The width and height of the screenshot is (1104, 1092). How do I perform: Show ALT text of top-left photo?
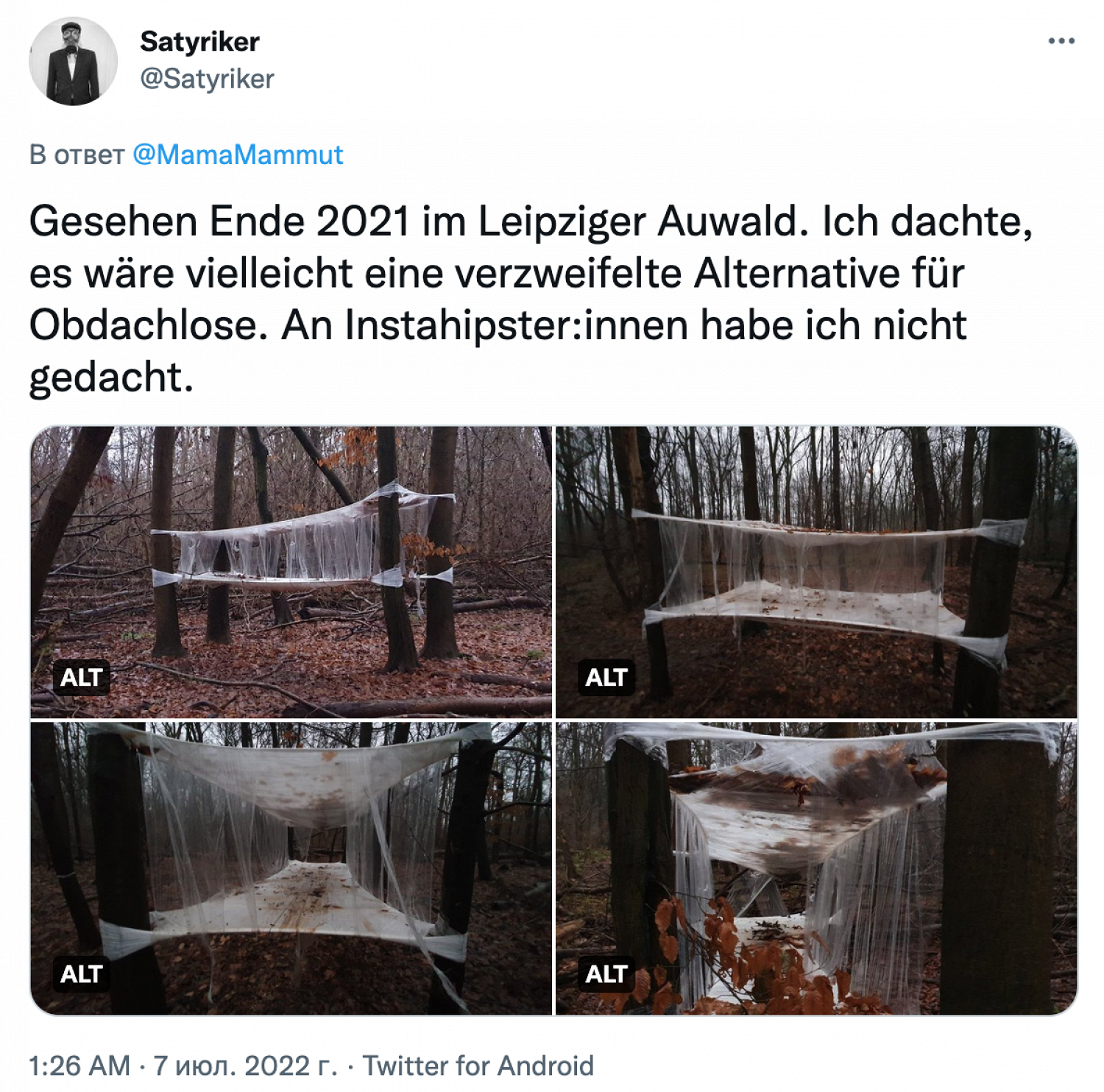(81, 677)
